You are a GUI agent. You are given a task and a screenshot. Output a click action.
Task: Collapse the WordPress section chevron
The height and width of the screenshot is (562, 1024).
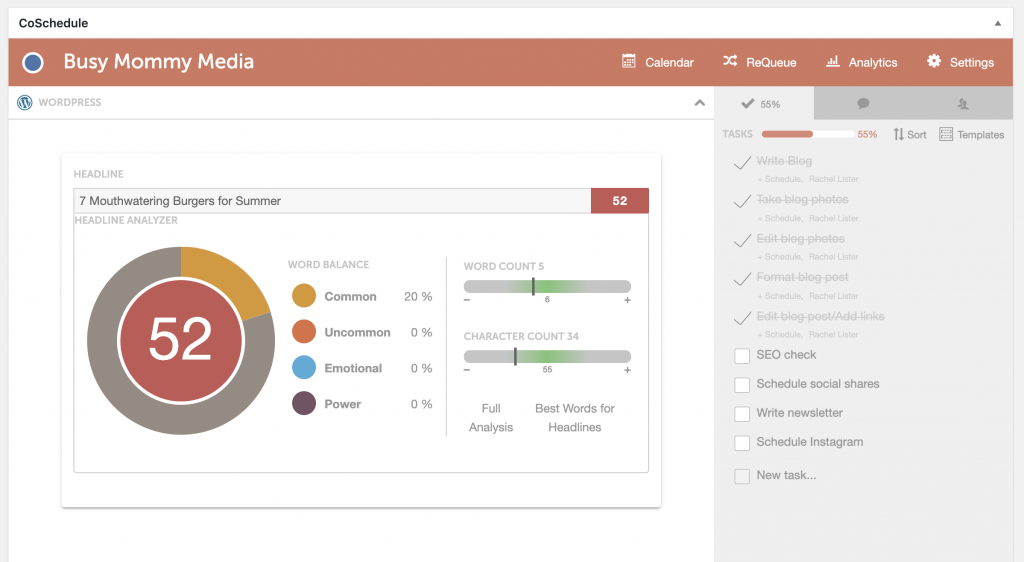[700, 102]
